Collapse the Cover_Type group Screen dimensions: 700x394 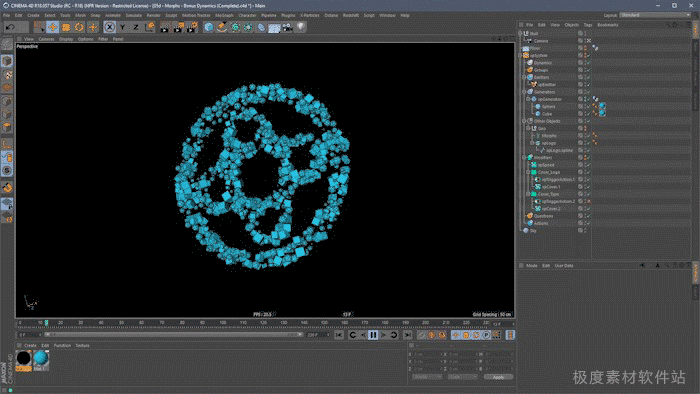528,194
